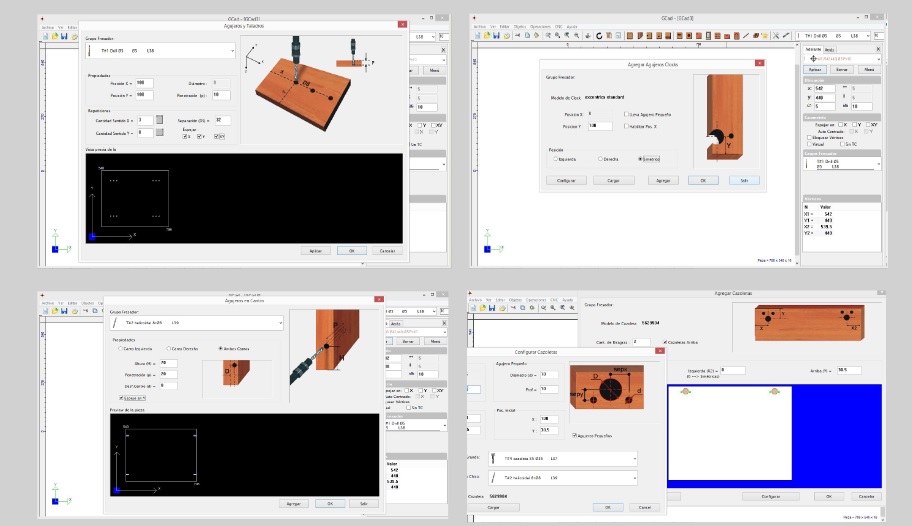Toggle Espejar XY checkbox in Agujeros y Taladros dialog

click(216, 136)
